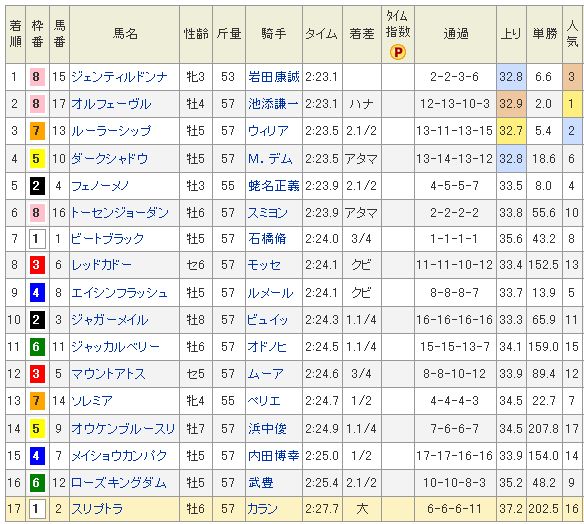Open jockey ムーア page
The image size is (584, 524).
266,374
